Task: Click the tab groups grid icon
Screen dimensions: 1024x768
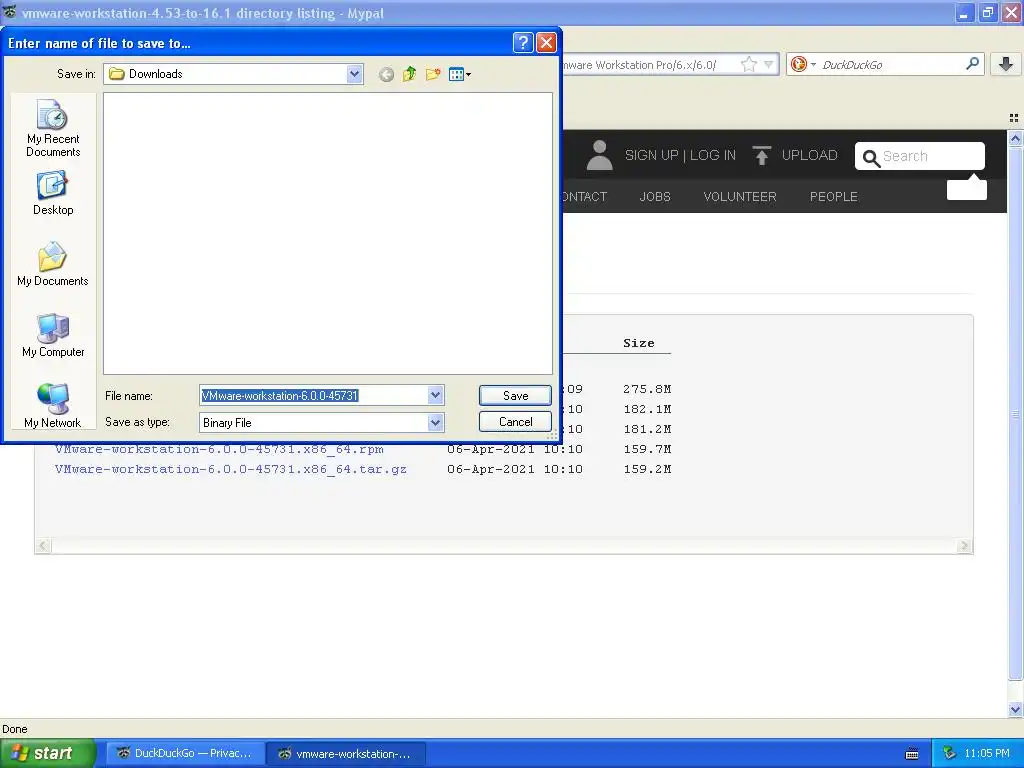Action: [x=1014, y=118]
